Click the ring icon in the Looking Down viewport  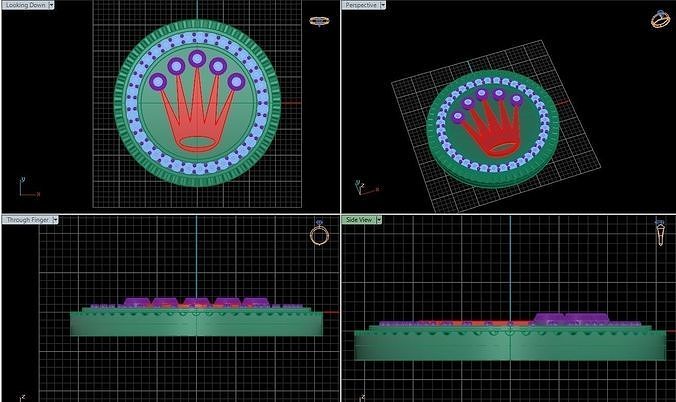319,21
